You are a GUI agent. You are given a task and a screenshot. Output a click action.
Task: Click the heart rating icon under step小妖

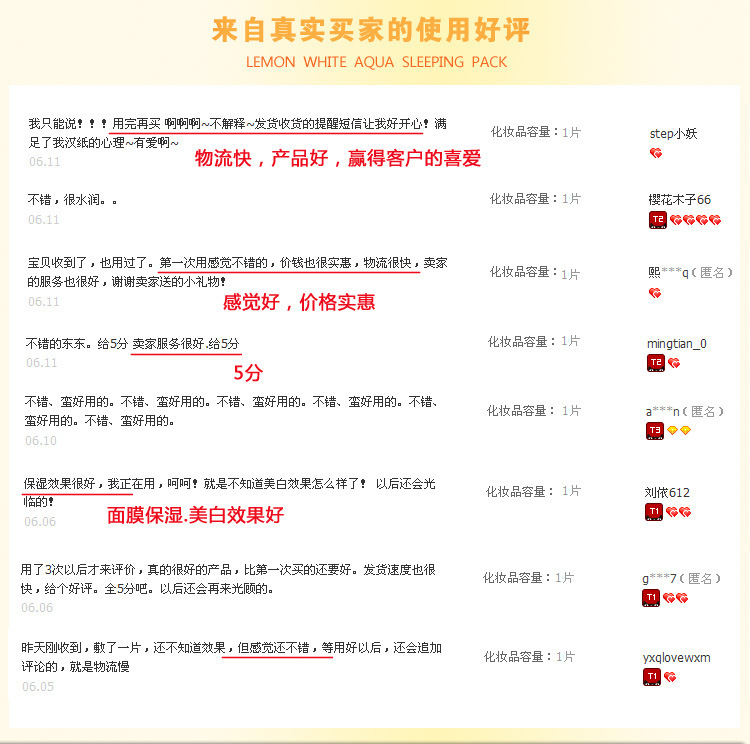[x=656, y=153]
